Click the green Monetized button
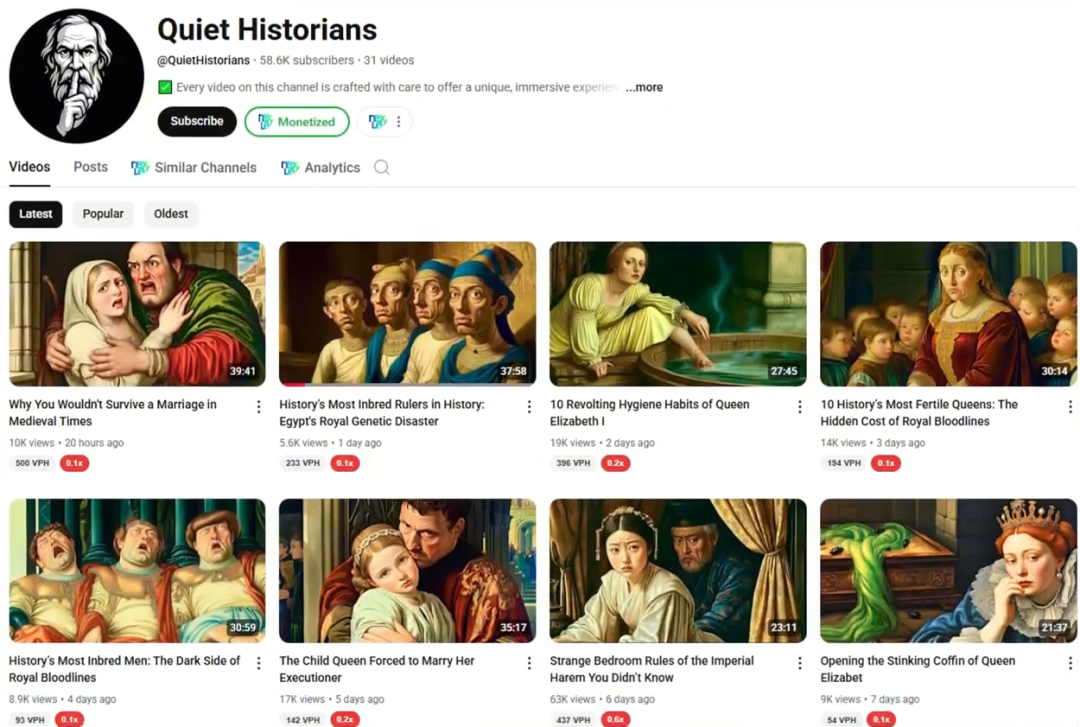 (297, 122)
